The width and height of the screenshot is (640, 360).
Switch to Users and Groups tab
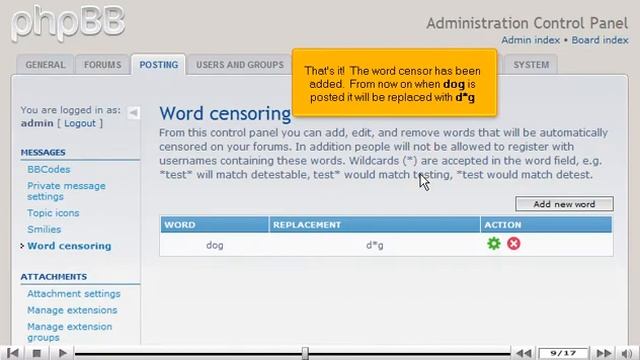point(240,65)
